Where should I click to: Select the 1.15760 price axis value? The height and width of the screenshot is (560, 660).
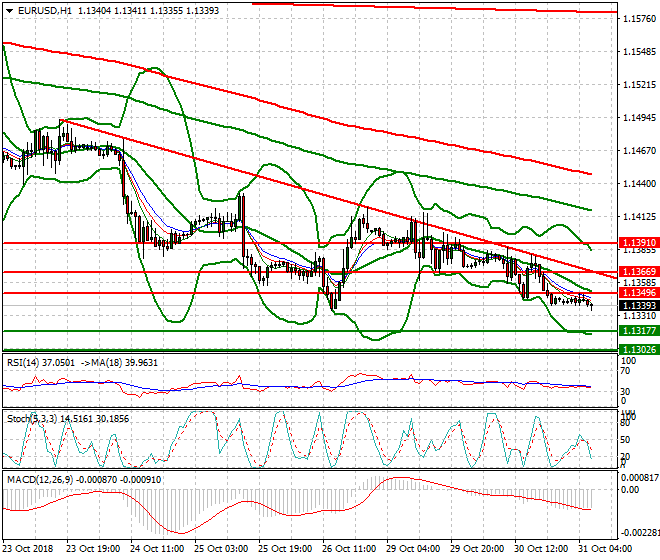pyautogui.click(x=639, y=19)
